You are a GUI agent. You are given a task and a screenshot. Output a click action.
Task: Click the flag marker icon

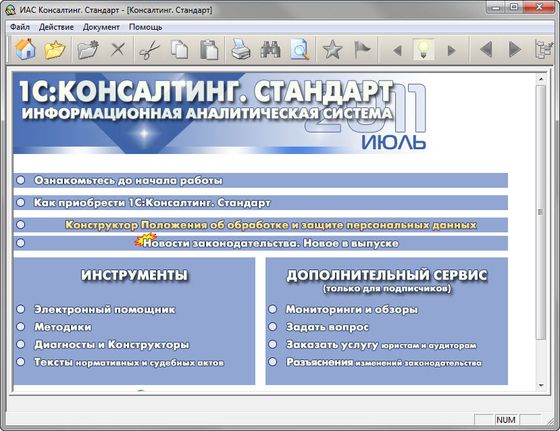[x=362, y=50]
